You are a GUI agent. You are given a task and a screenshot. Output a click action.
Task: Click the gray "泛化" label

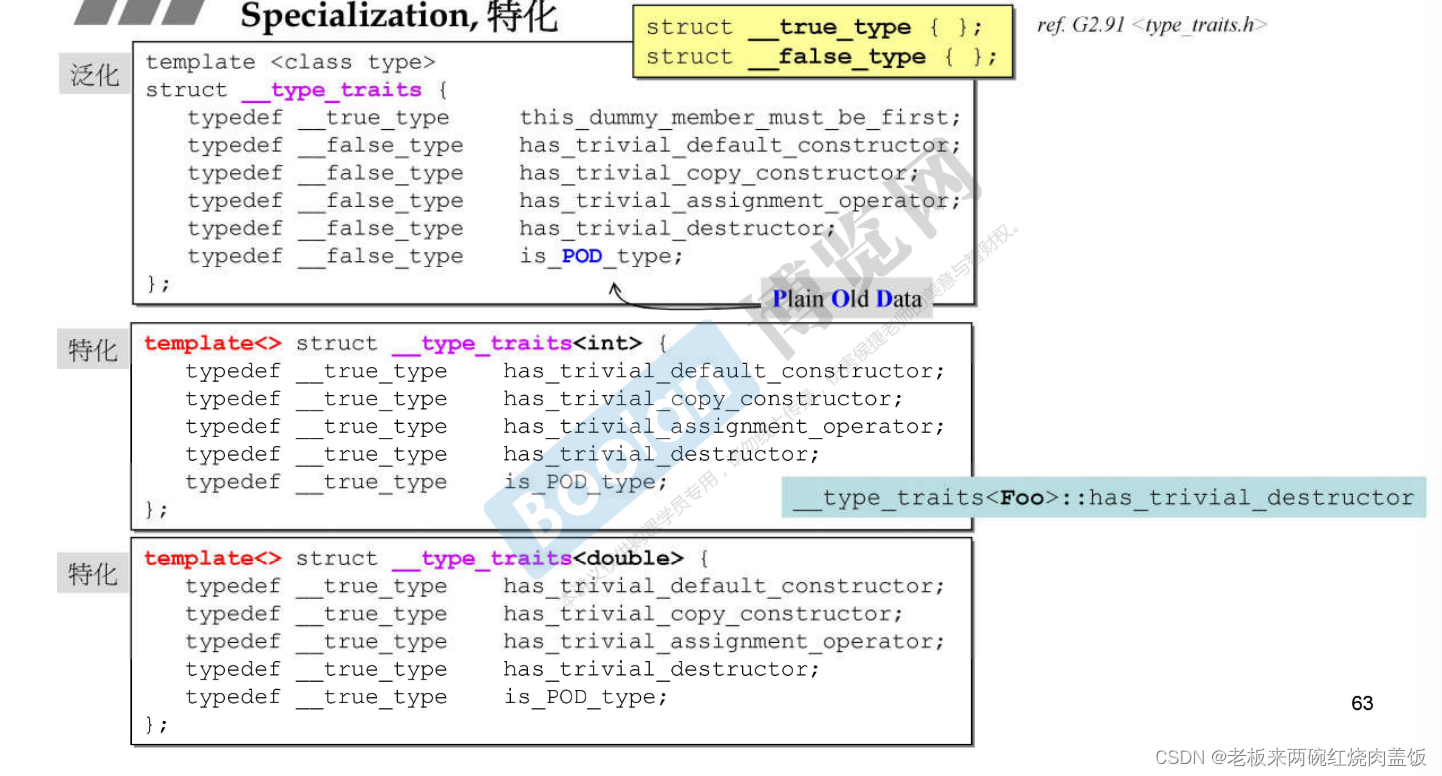(x=95, y=75)
